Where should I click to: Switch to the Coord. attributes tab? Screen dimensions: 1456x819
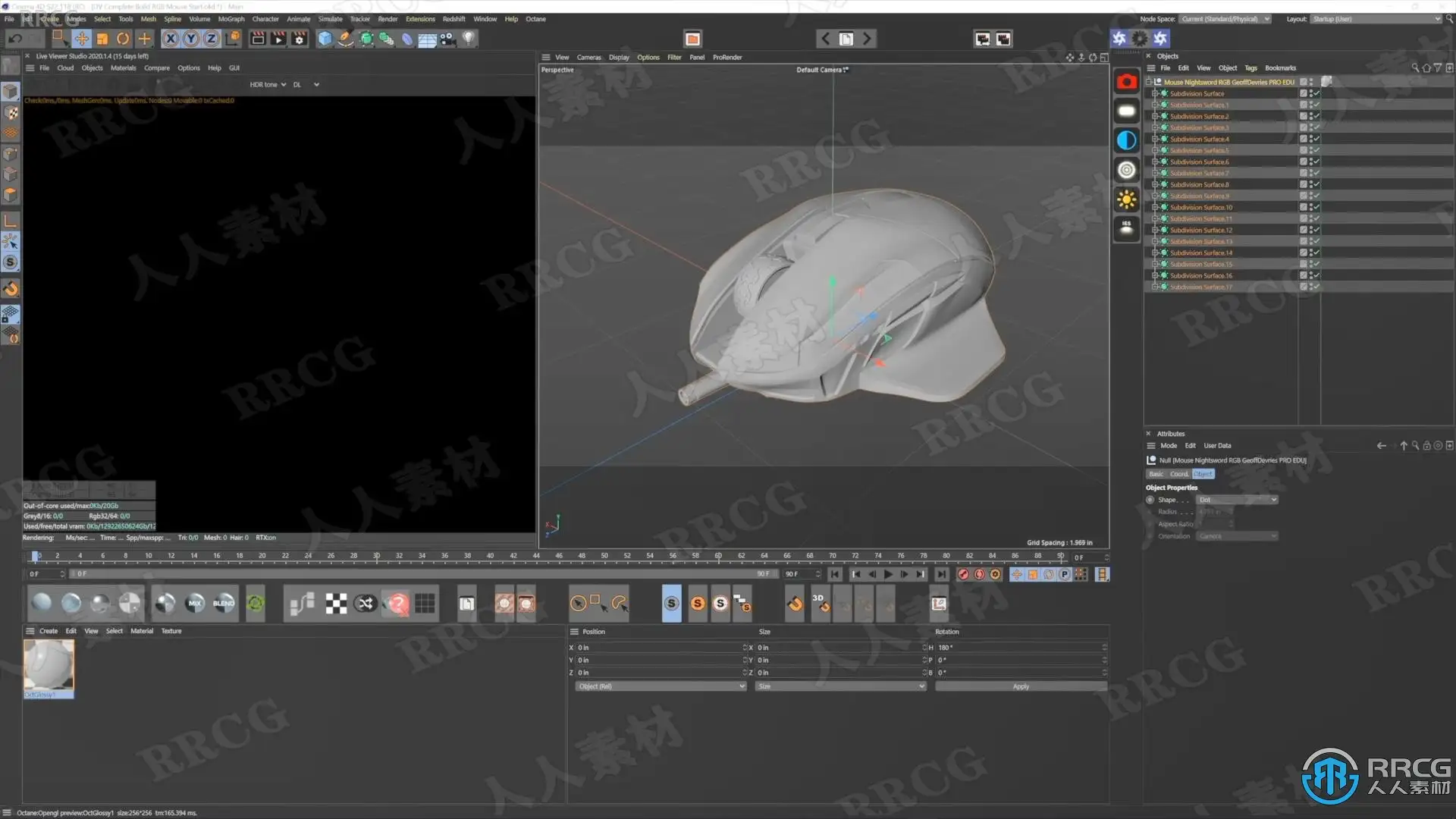(1178, 474)
